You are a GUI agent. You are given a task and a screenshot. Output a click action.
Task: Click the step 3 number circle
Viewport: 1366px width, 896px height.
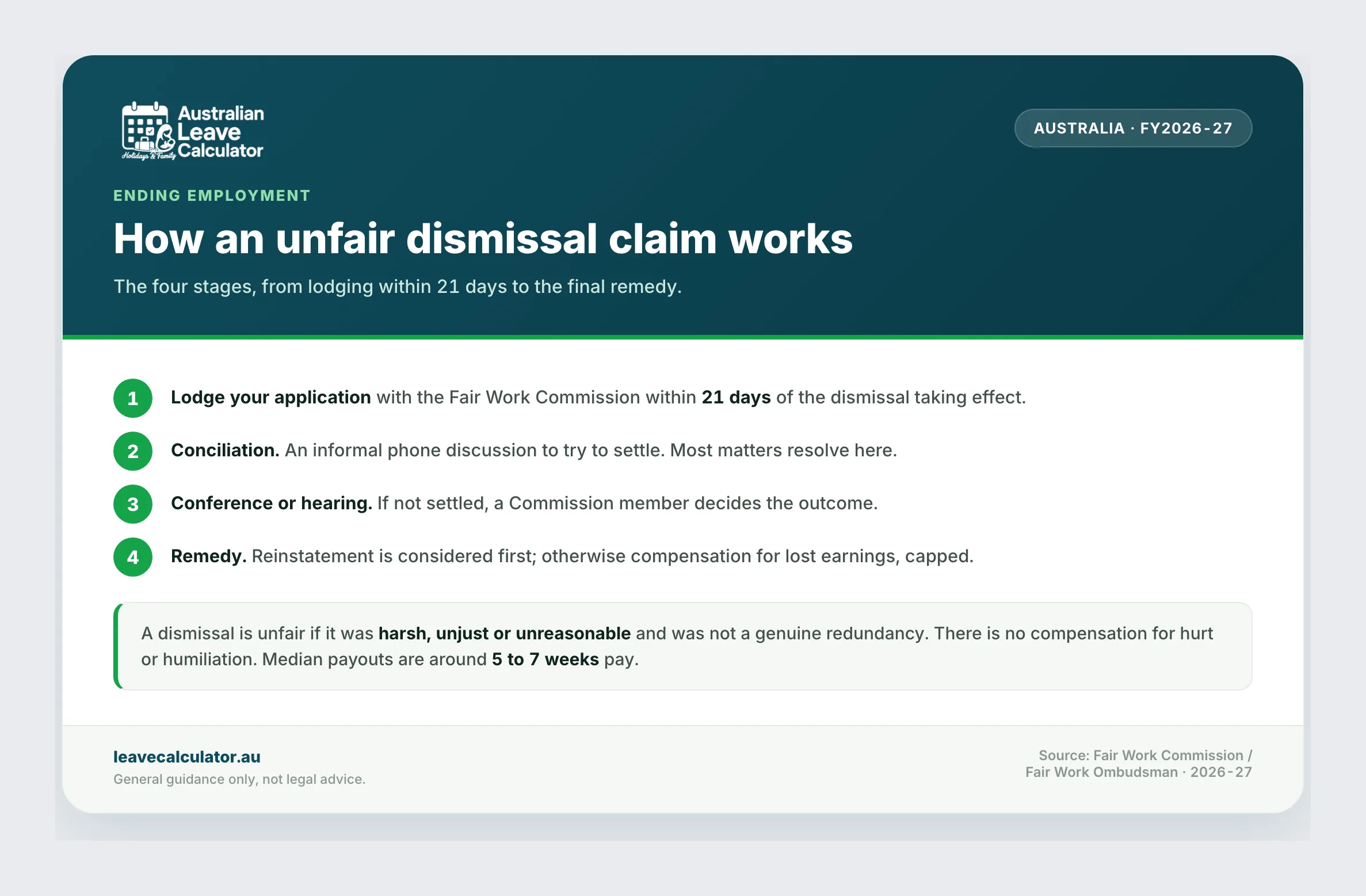(133, 504)
